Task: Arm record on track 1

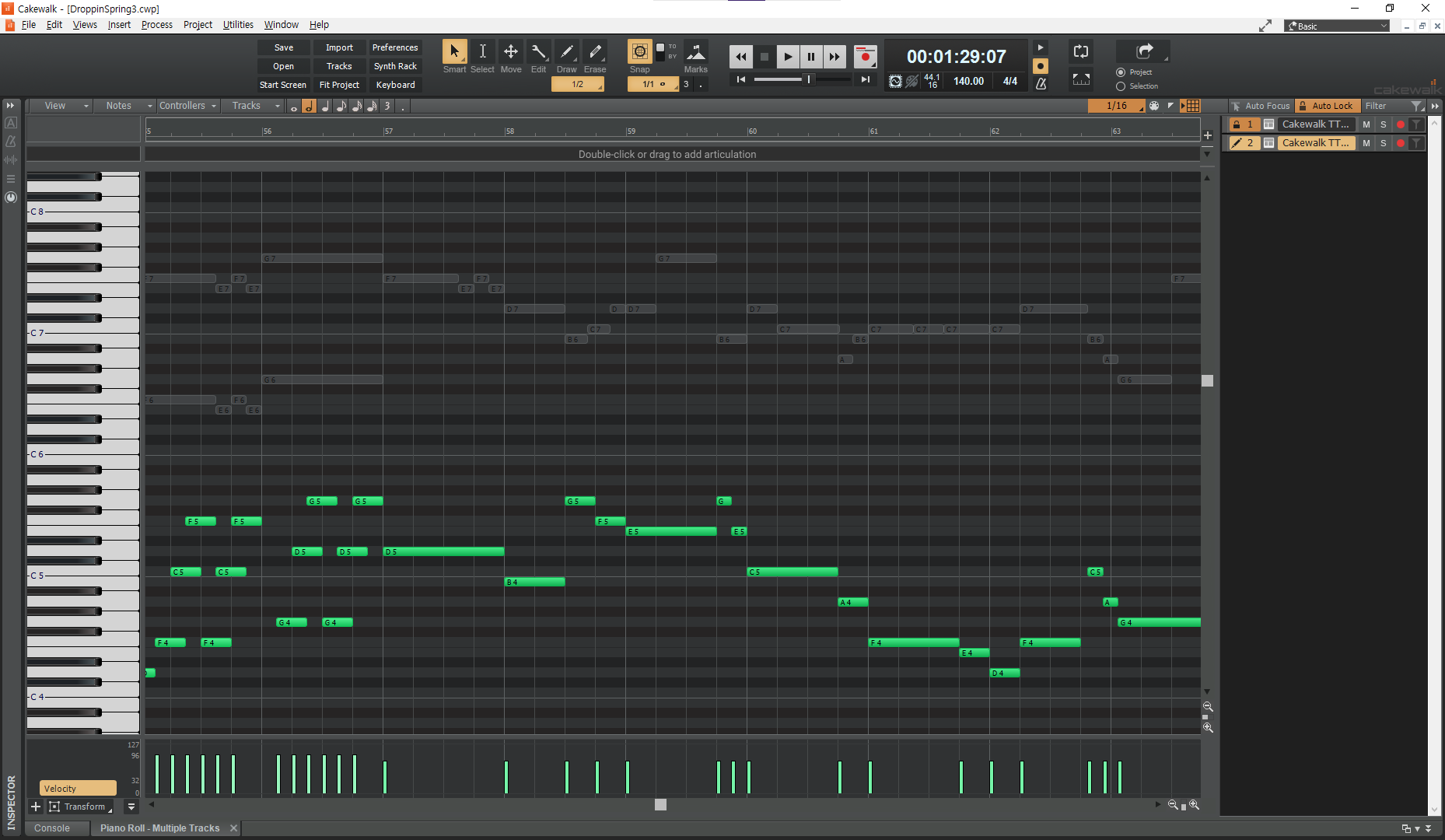Action: 1401,124
